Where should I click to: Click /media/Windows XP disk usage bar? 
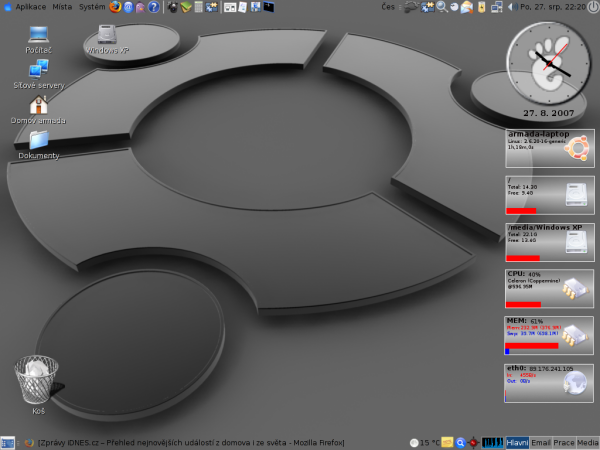click(x=523, y=258)
